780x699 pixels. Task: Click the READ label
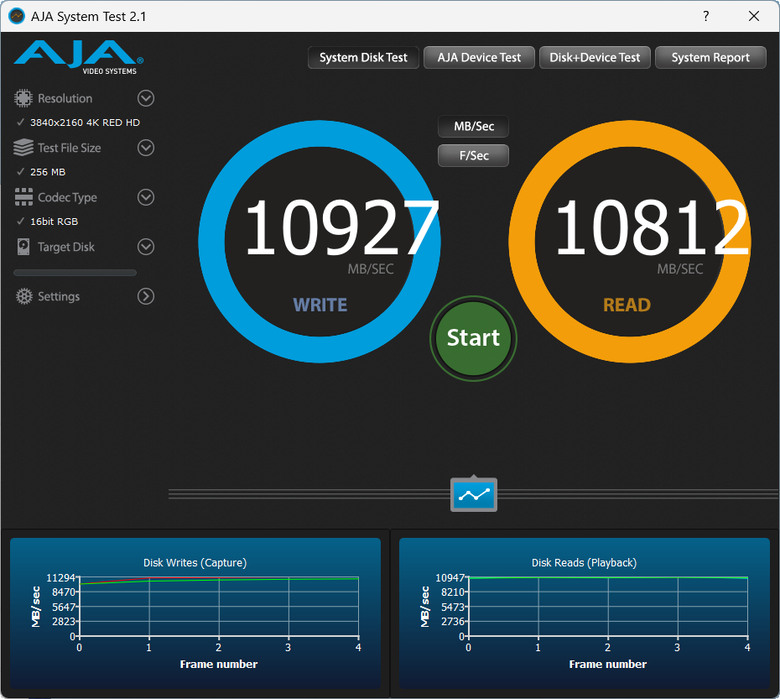click(x=627, y=305)
